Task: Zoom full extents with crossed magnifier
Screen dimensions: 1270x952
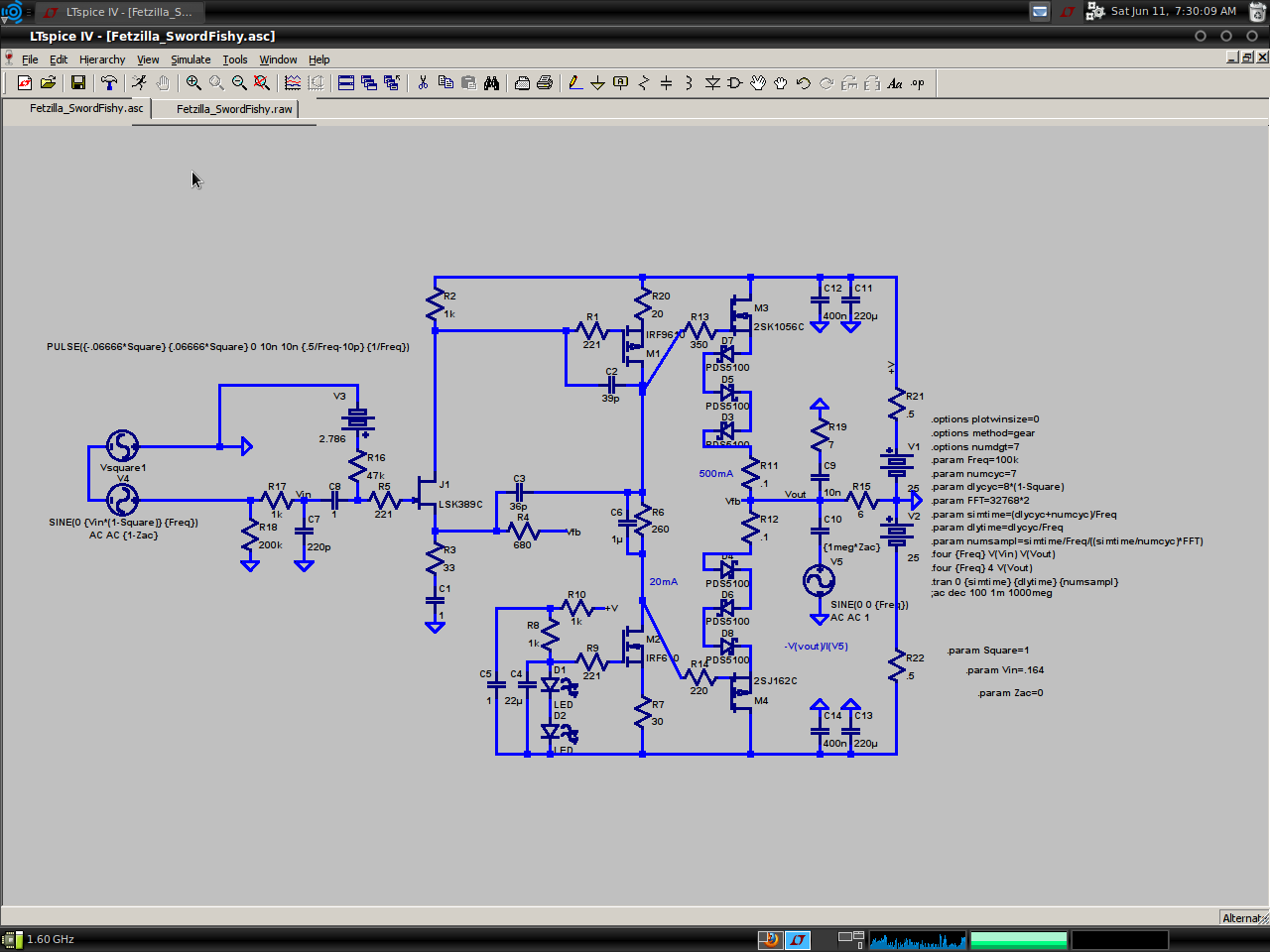Action: (262, 83)
